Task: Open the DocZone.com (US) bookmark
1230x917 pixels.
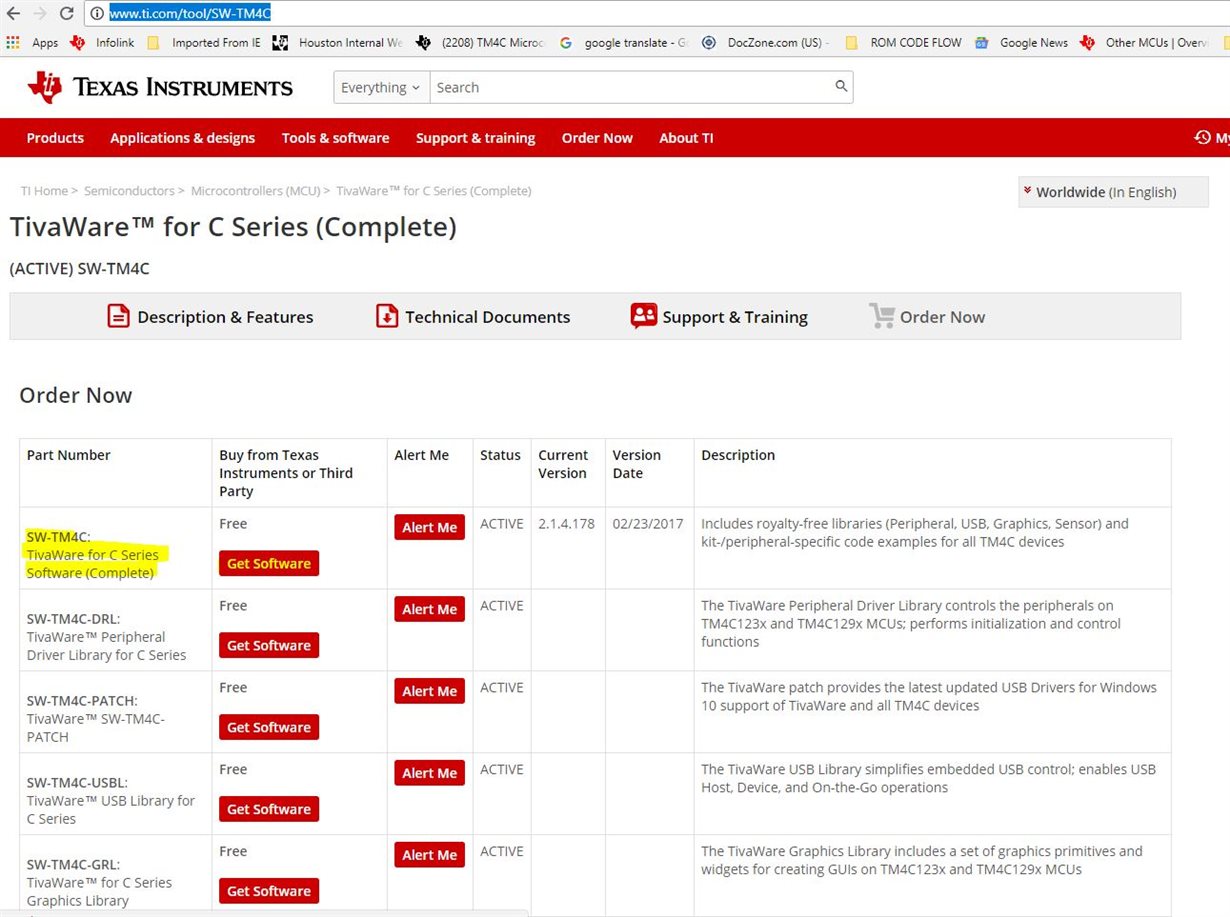Action: click(x=766, y=43)
